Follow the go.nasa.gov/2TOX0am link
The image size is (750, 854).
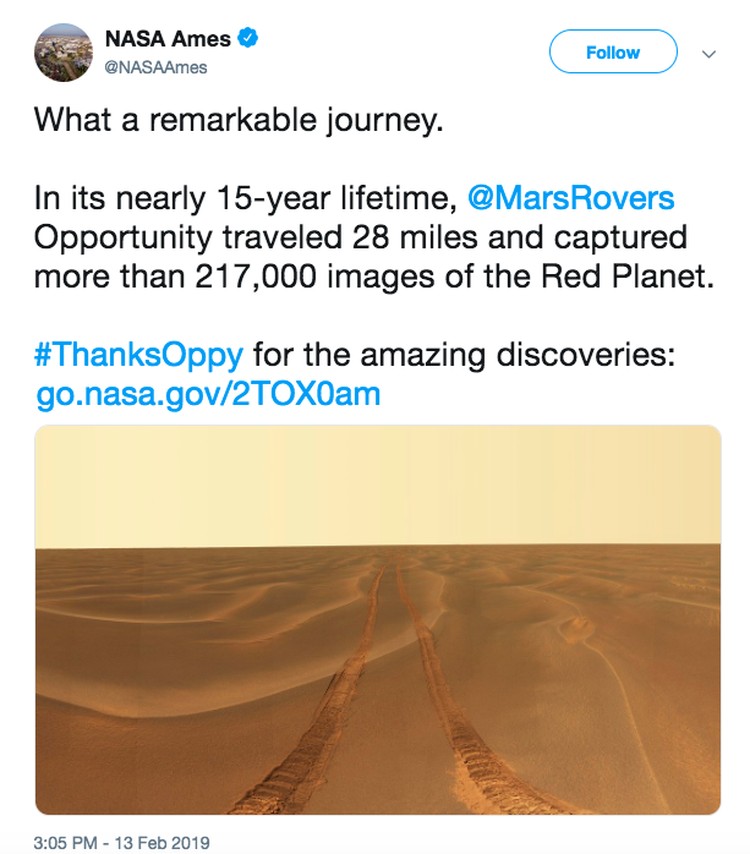point(208,394)
